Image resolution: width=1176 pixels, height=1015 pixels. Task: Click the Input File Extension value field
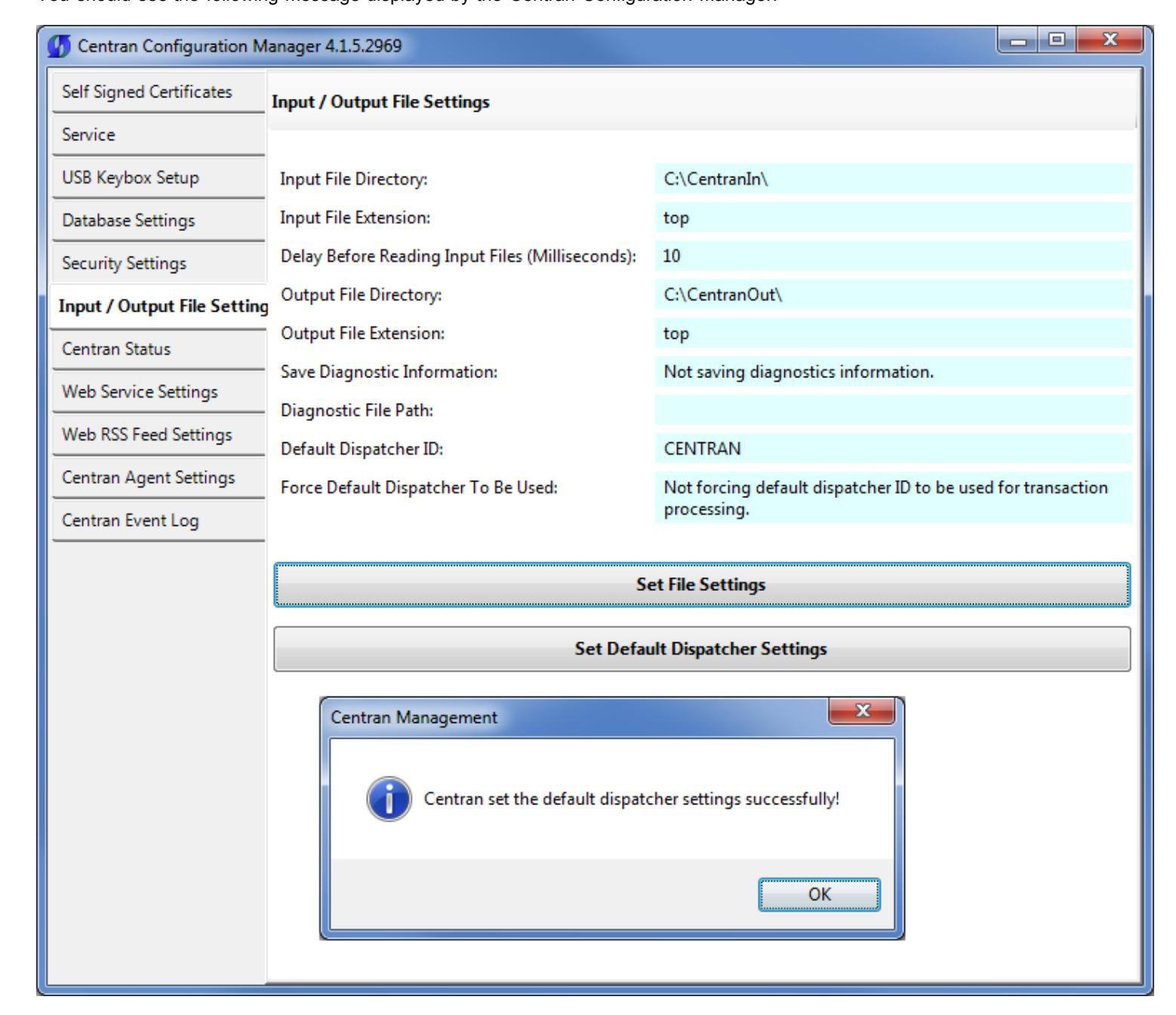(x=894, y=218)
